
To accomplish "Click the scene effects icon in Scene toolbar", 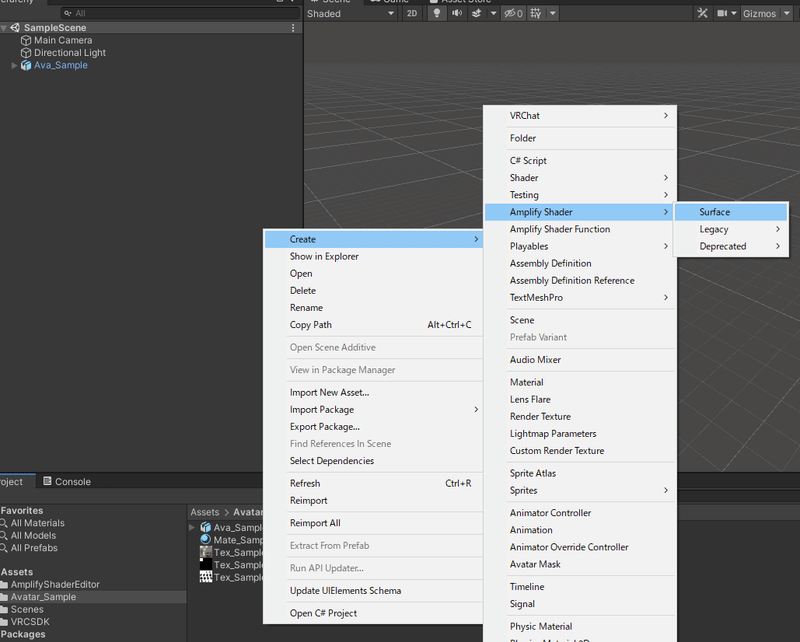I will (474, 13).
